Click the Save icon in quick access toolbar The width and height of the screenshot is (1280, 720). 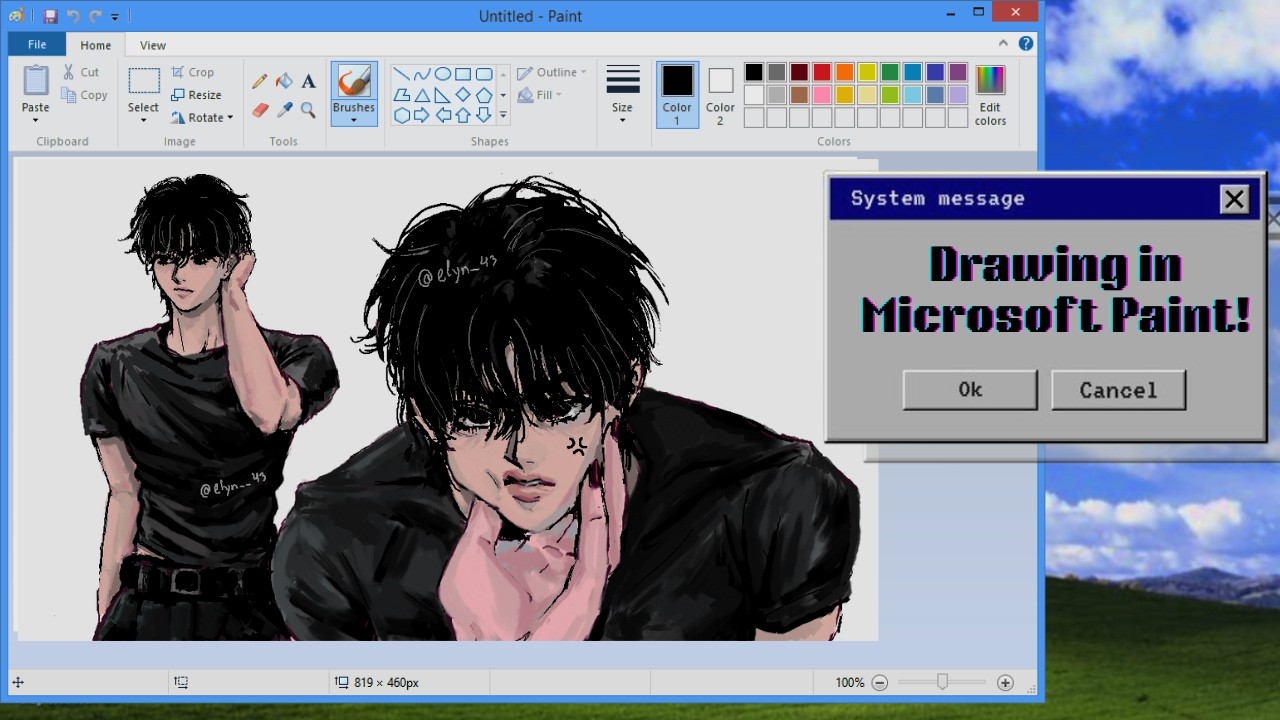pos(50,16)
